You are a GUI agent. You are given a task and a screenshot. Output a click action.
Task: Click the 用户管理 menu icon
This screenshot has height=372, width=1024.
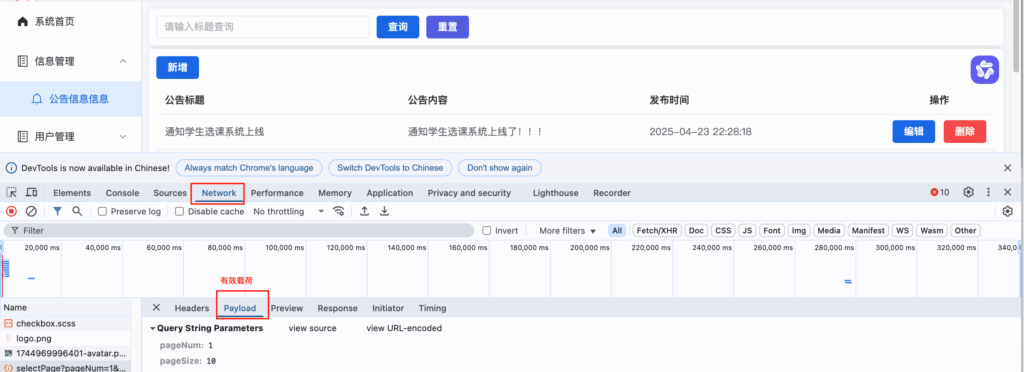23,136
